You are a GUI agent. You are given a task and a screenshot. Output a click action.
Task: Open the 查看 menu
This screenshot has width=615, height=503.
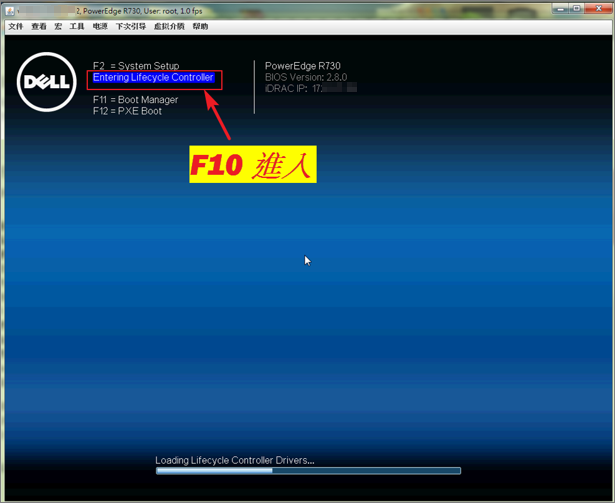[39, 26]
